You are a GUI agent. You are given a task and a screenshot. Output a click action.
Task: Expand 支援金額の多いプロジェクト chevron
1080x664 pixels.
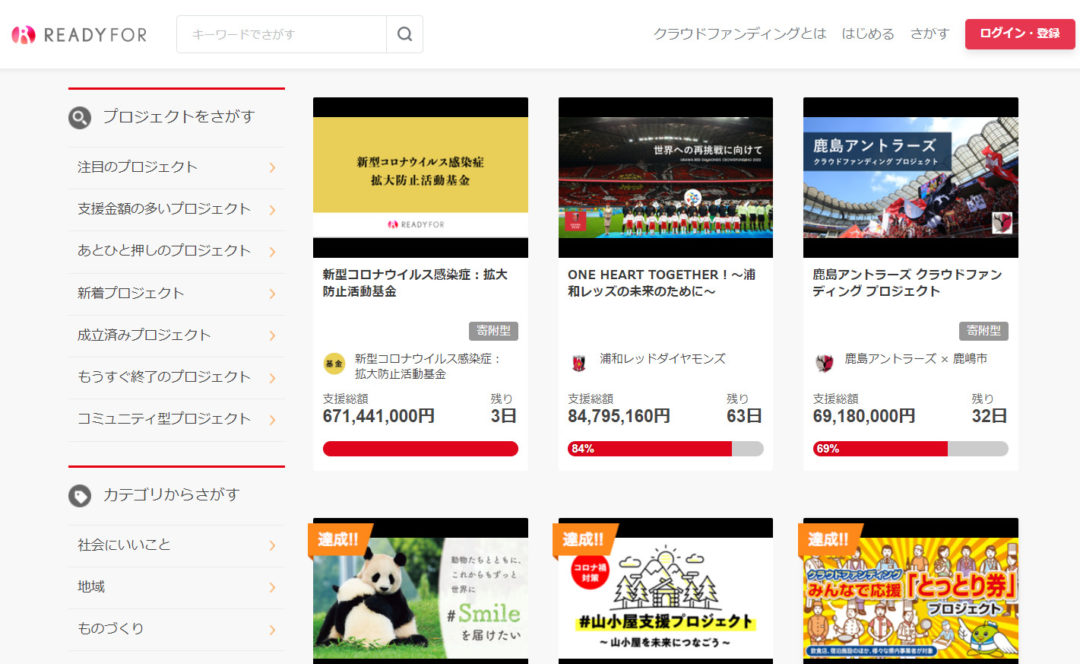coord(273,209)
